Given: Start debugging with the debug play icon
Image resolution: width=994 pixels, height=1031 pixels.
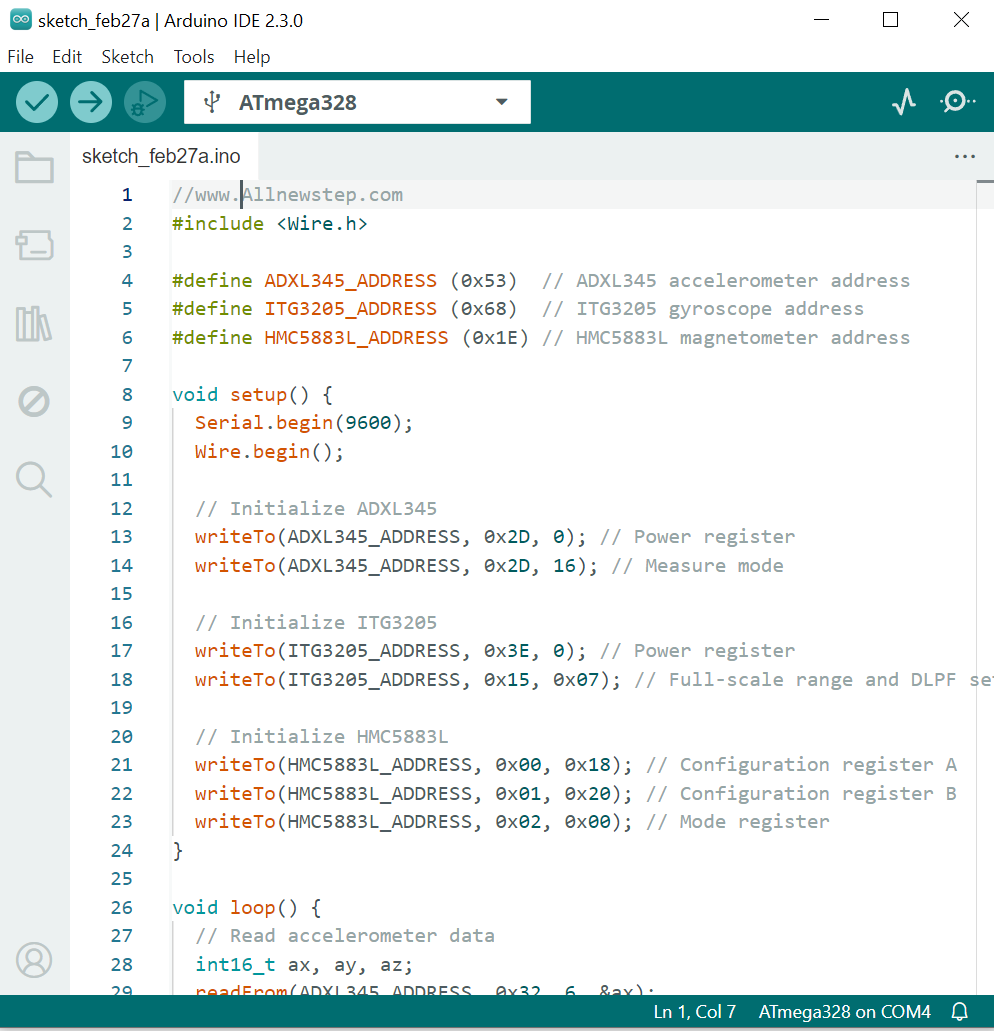Looking at the screenshot, I should 145,102.
